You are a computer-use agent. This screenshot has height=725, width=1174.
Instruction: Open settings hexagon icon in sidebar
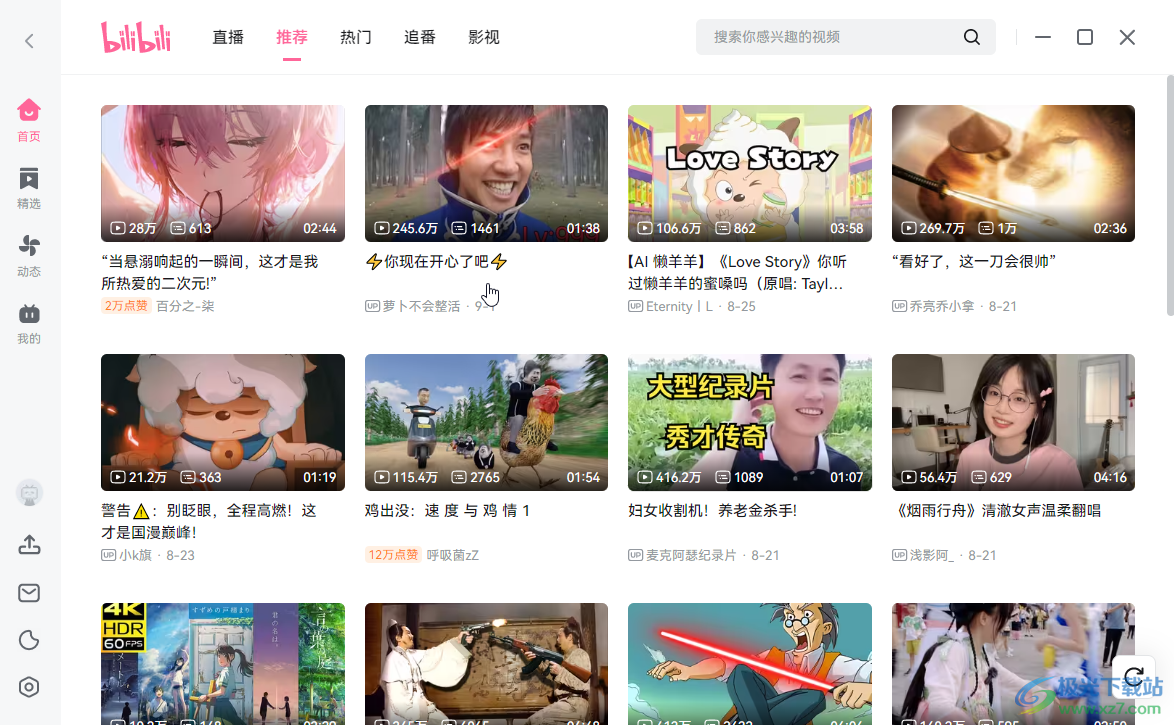(x=29, y=687)
